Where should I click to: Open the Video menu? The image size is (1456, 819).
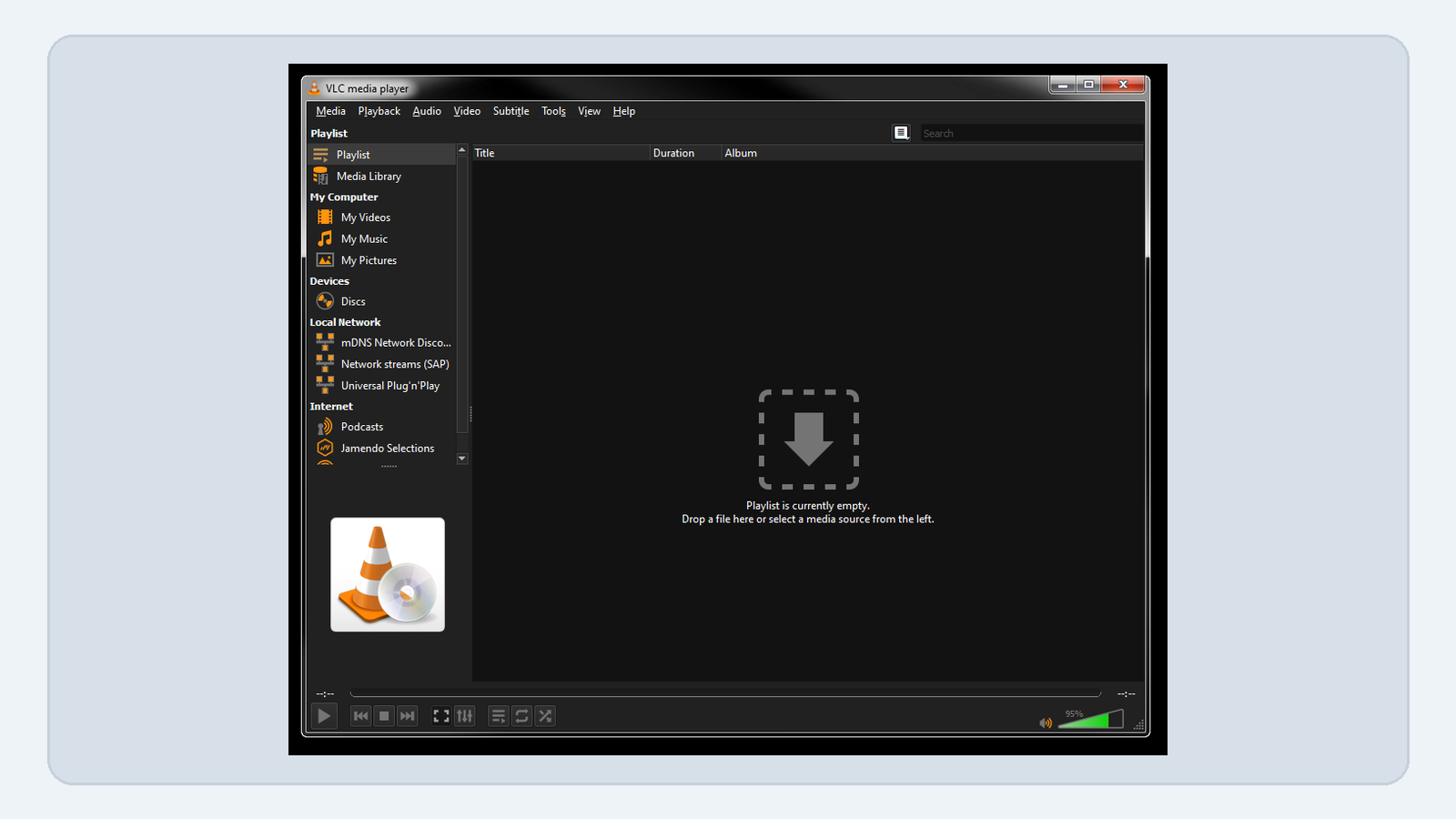tap(467, 111)
